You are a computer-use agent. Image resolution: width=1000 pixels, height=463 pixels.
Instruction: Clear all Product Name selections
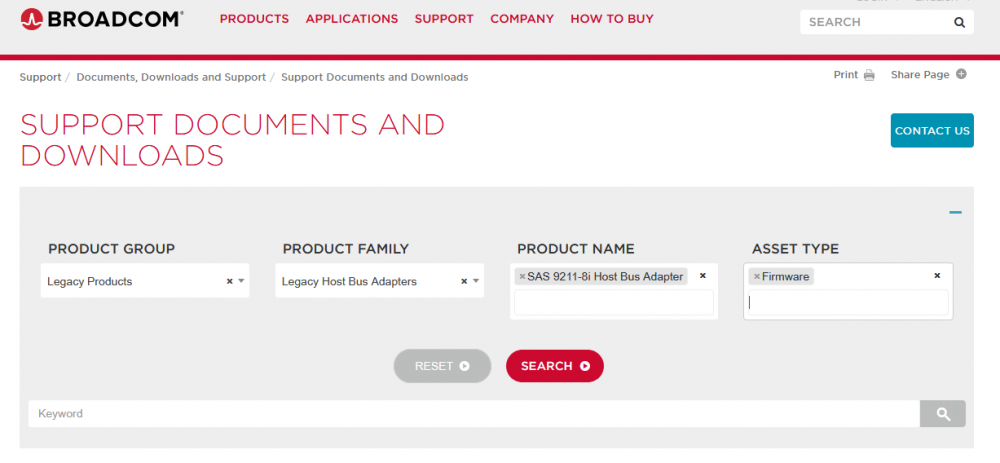click(x=703, y=276)
